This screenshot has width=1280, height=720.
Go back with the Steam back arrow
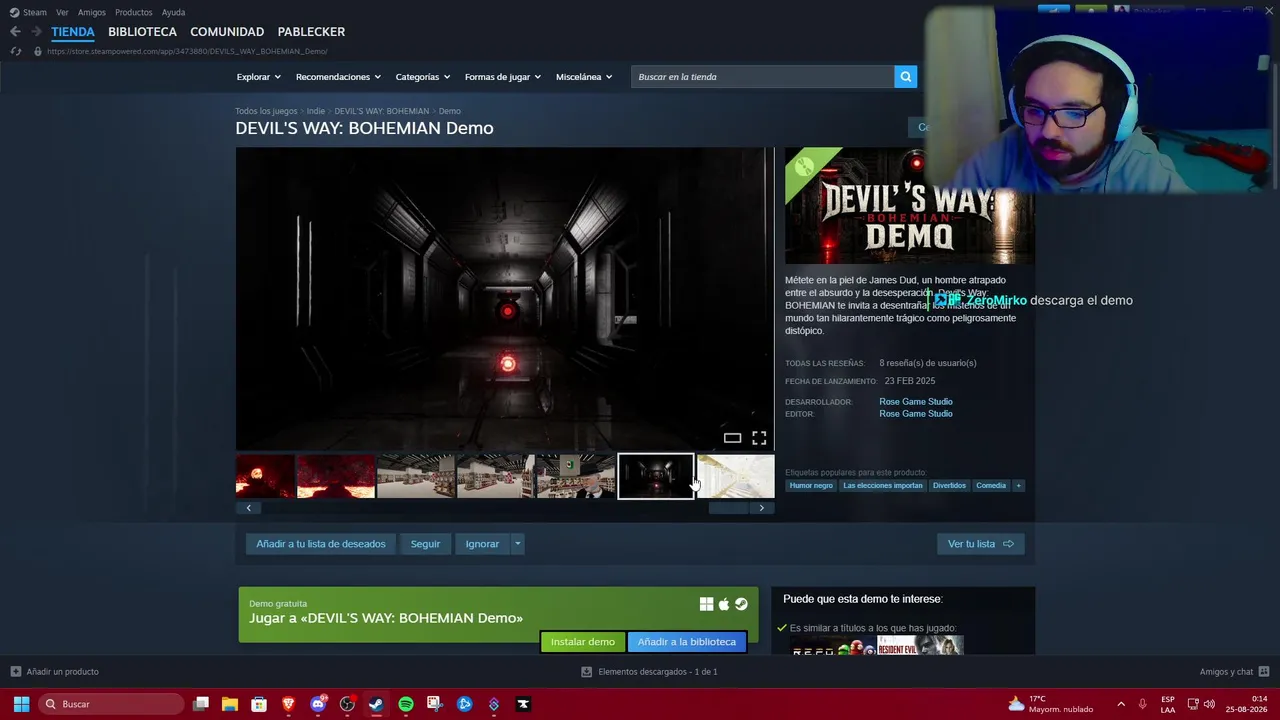(15, 32)
